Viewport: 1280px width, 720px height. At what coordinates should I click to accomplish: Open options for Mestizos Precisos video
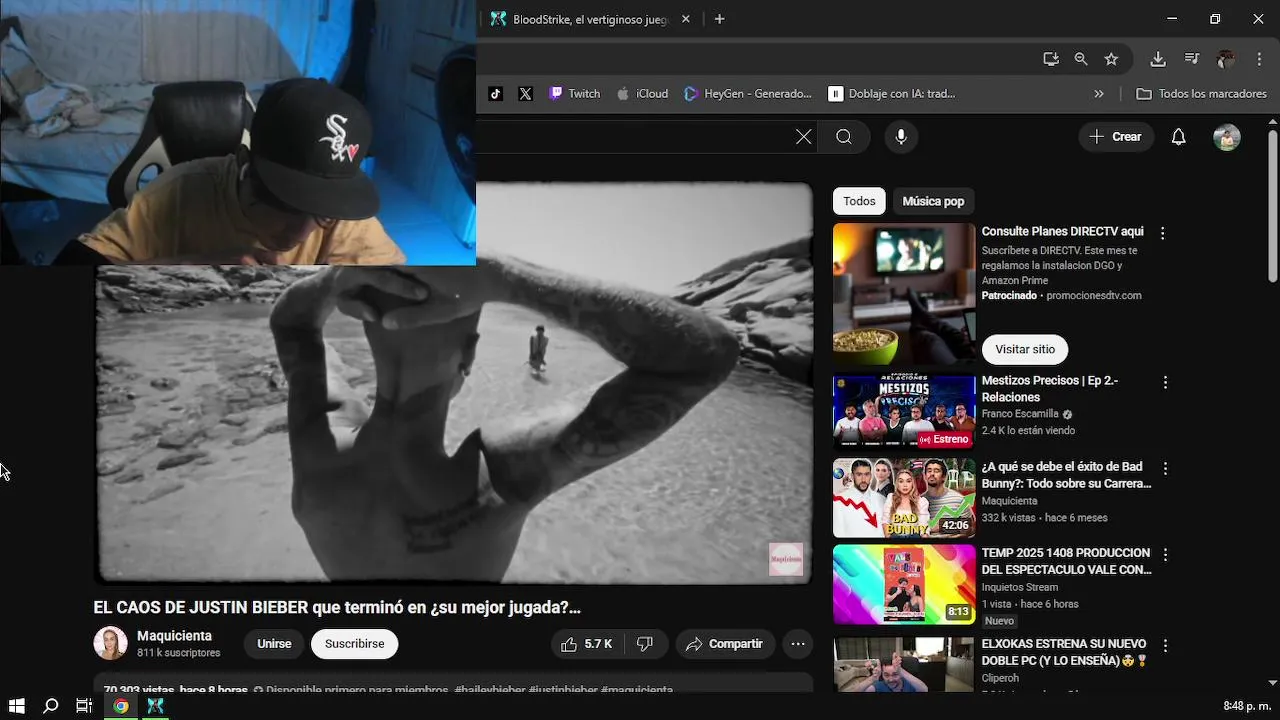[1164, 382]
